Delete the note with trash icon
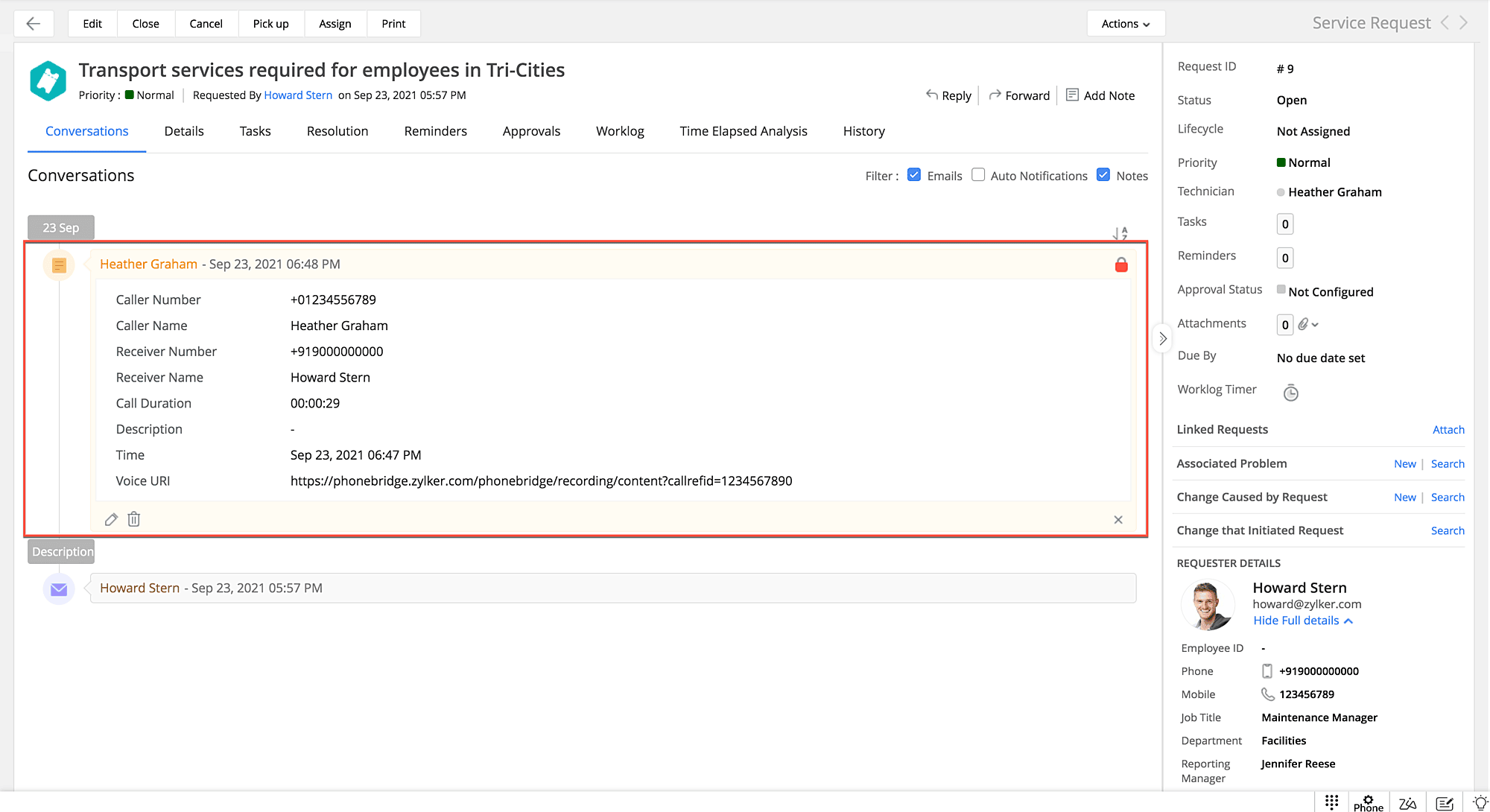Viewport: 1490px width, 812px height. coord(134,519)
